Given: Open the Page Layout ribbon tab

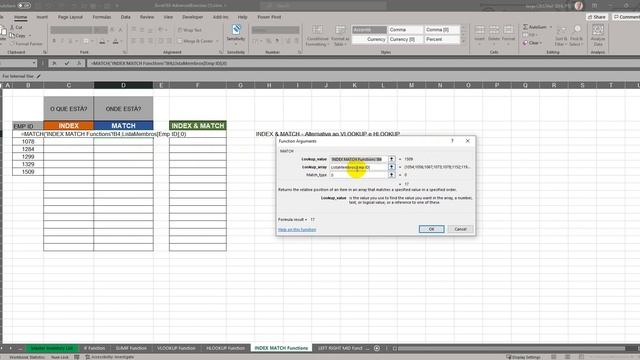Looking at the screenshot, I should 70,17.
